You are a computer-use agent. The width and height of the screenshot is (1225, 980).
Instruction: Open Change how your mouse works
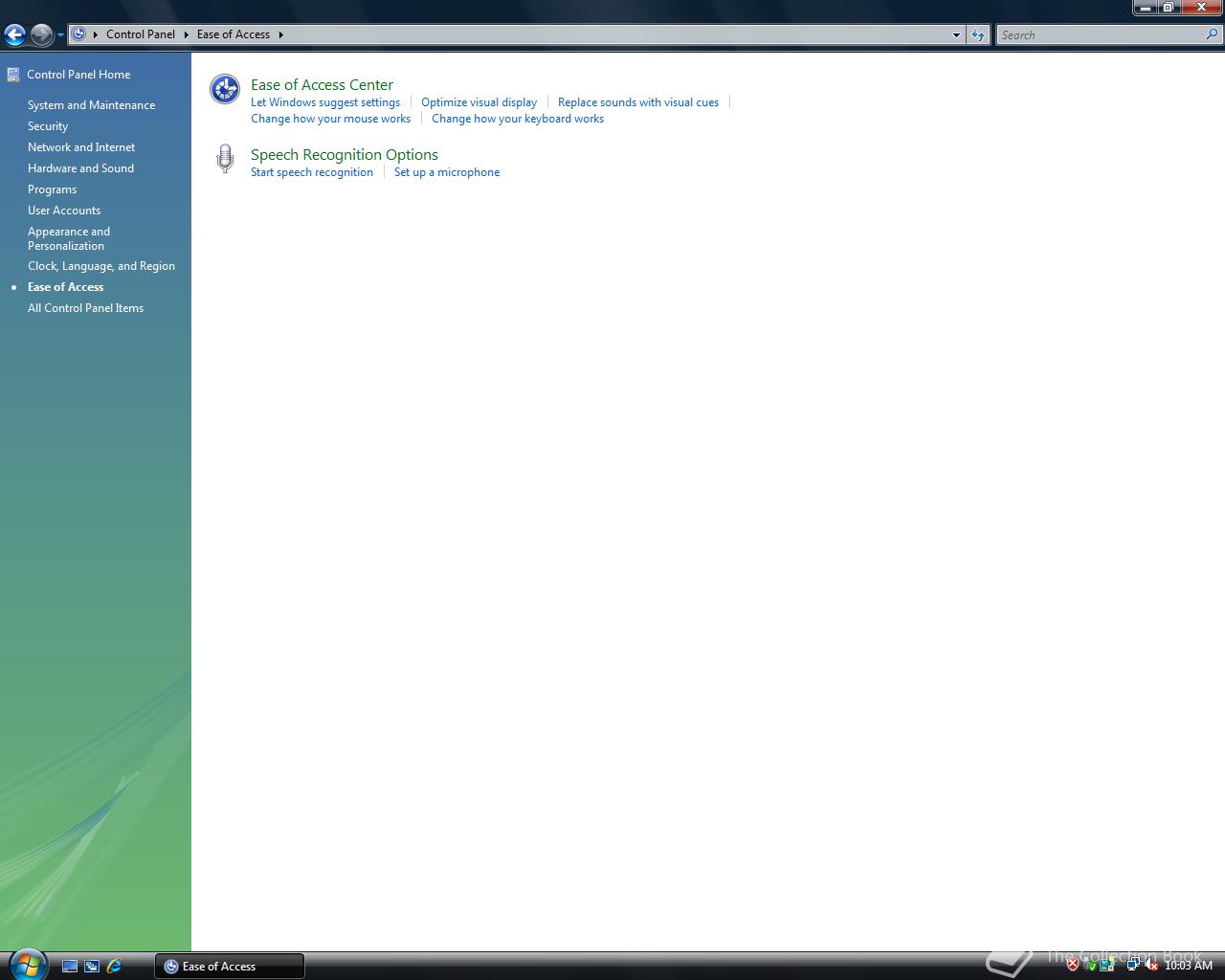(330, 119)
